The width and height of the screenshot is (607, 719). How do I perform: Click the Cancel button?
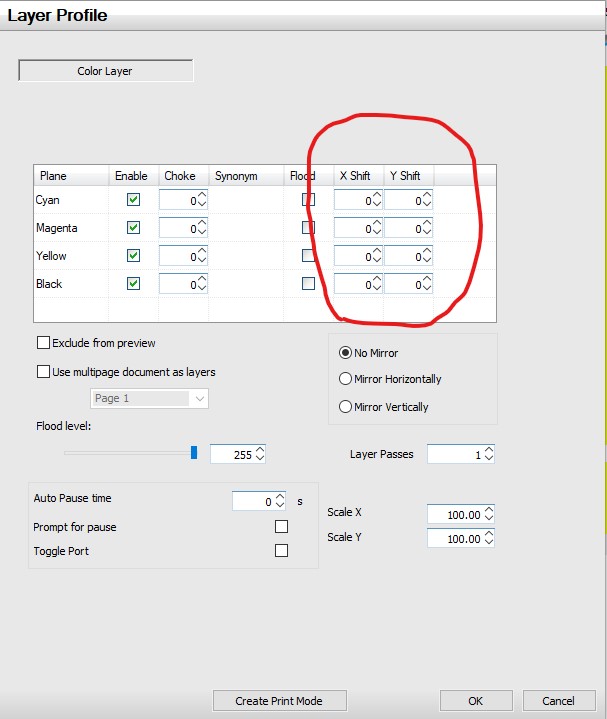(x=559, y=701)
